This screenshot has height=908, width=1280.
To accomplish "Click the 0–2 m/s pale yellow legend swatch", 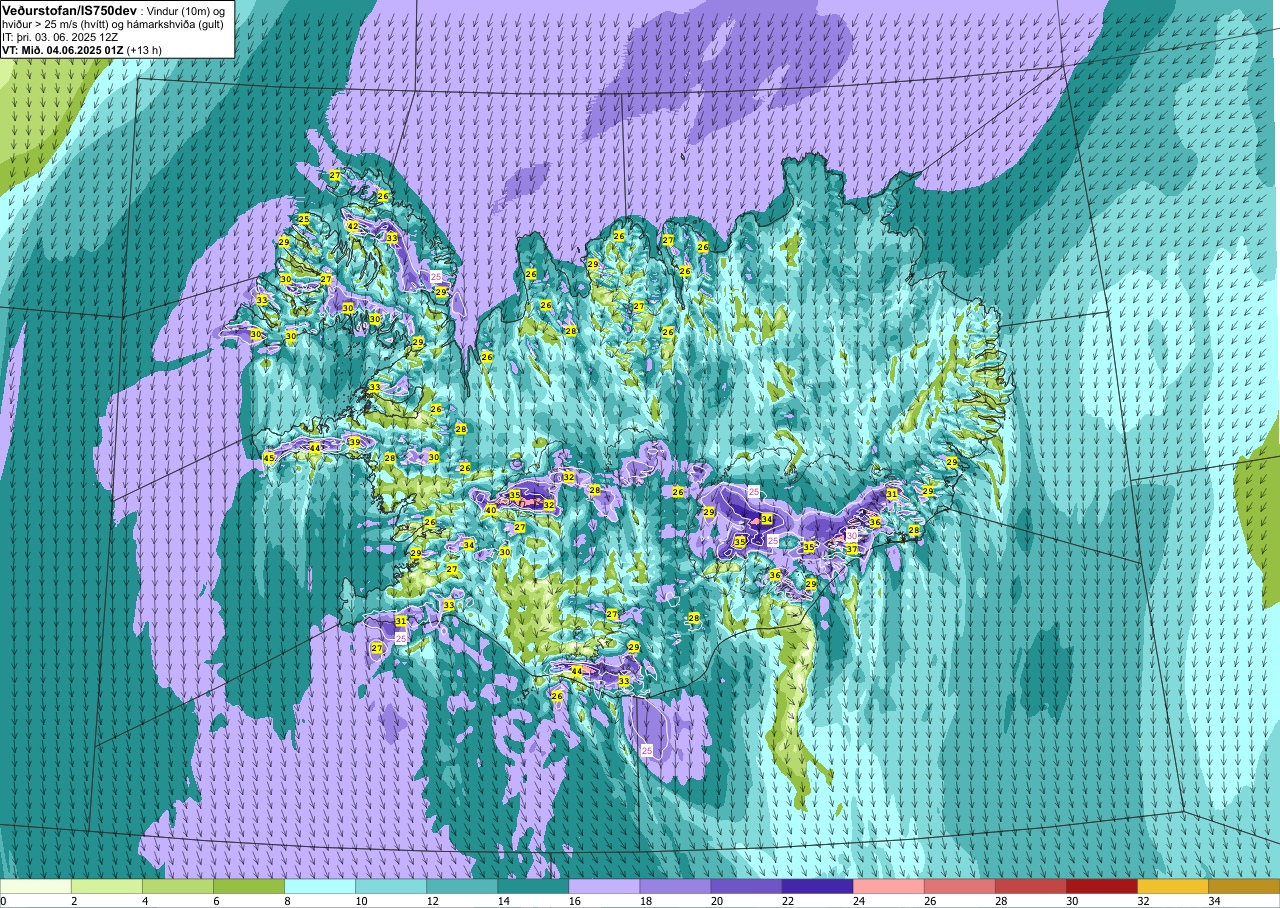I will click(x=36, y=886).
